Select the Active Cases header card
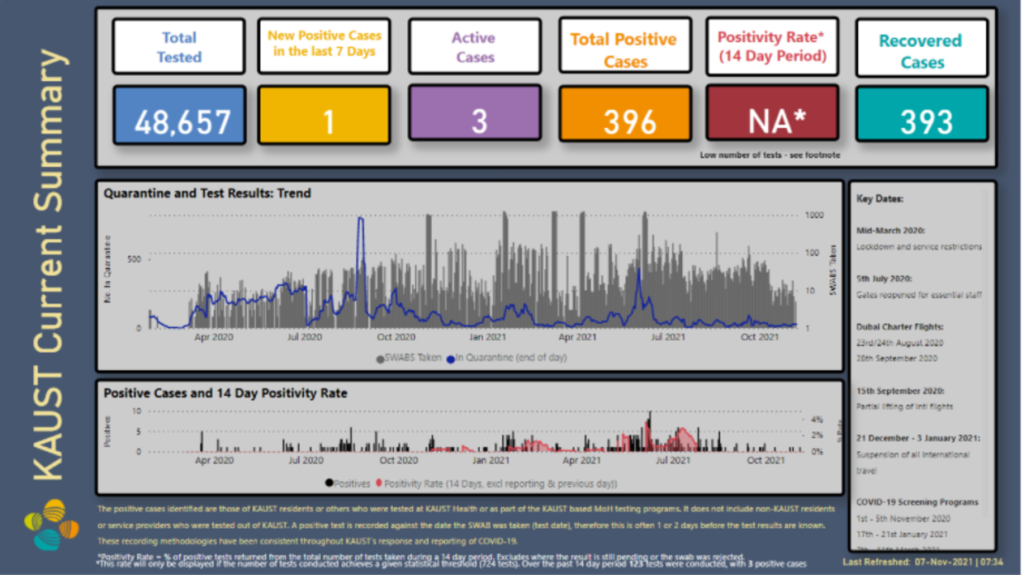The height and width of the screenshot is (575, 1024). point(474,47)
